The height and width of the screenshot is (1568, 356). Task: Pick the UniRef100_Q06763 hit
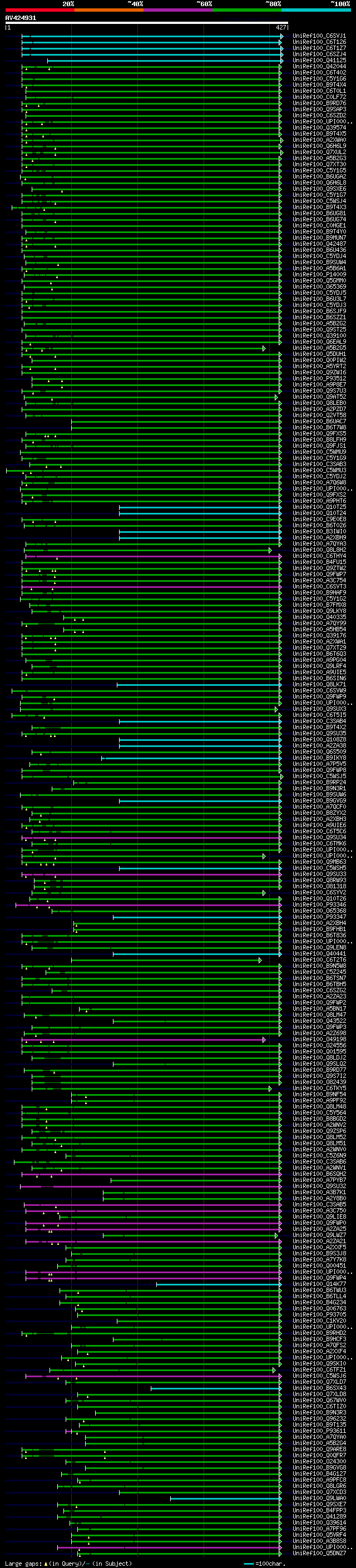pyautogui.click(x=319, y=1309)
